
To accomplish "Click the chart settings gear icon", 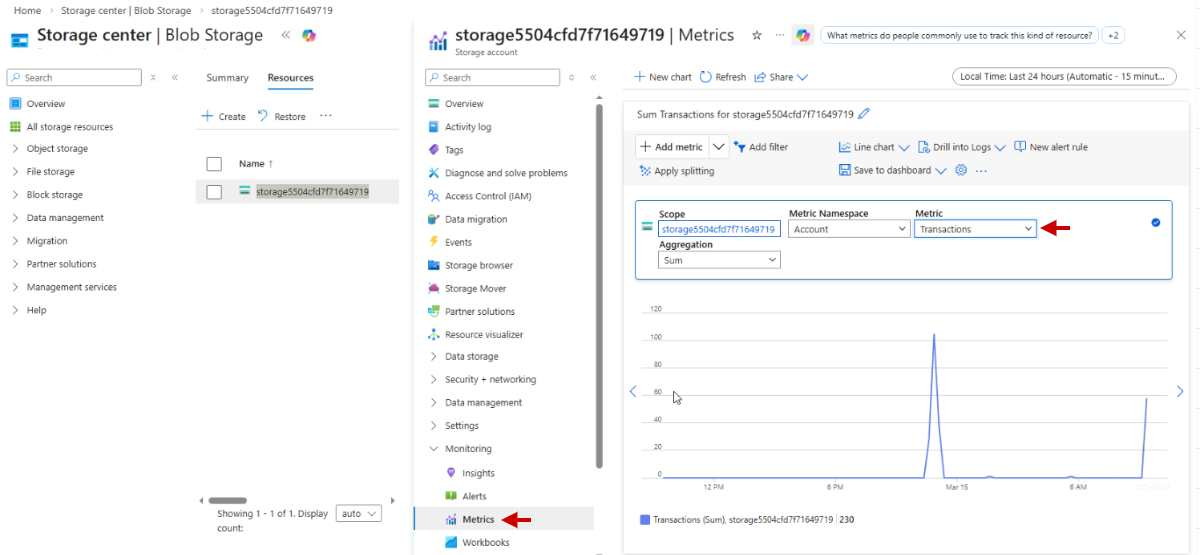I will (x=961, y=170).
